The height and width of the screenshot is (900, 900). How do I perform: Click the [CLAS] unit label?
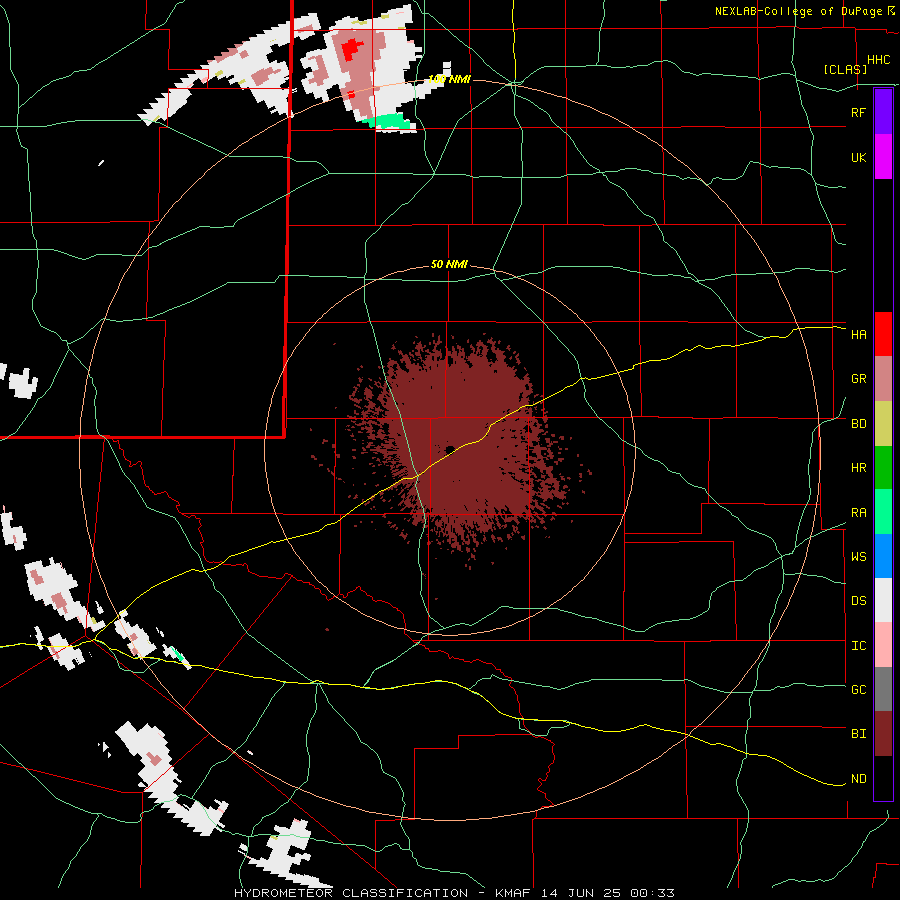point(845,69)
